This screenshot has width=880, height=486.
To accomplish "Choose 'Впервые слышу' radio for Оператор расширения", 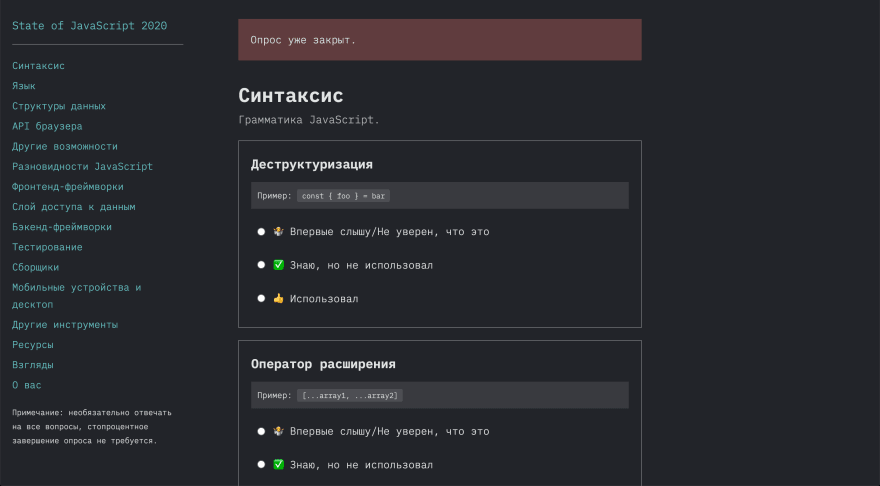I will [261, 431].
